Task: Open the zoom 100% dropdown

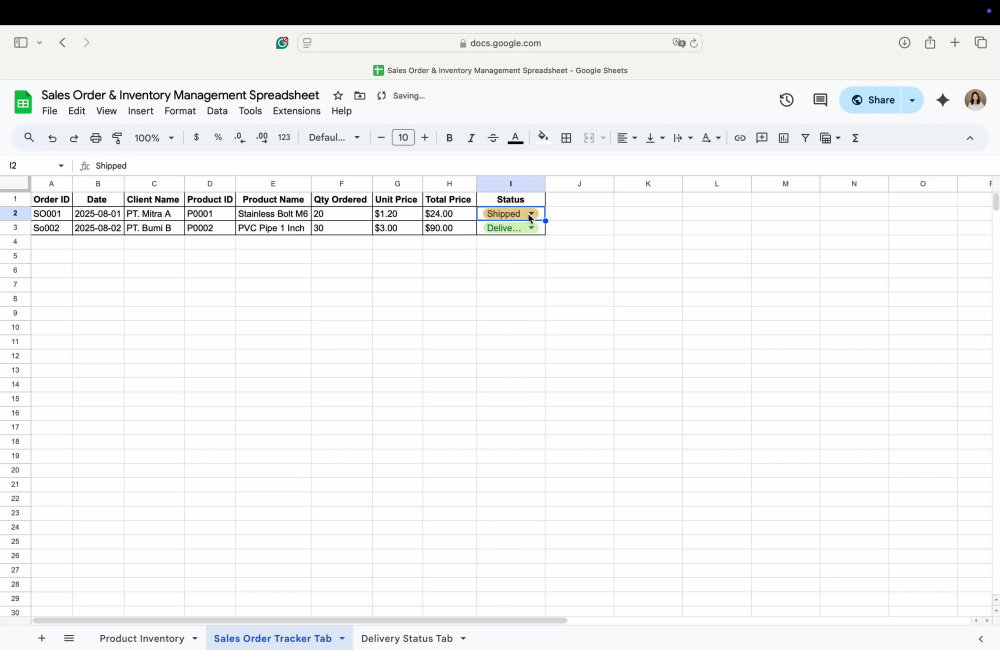Action: [154, 138]
